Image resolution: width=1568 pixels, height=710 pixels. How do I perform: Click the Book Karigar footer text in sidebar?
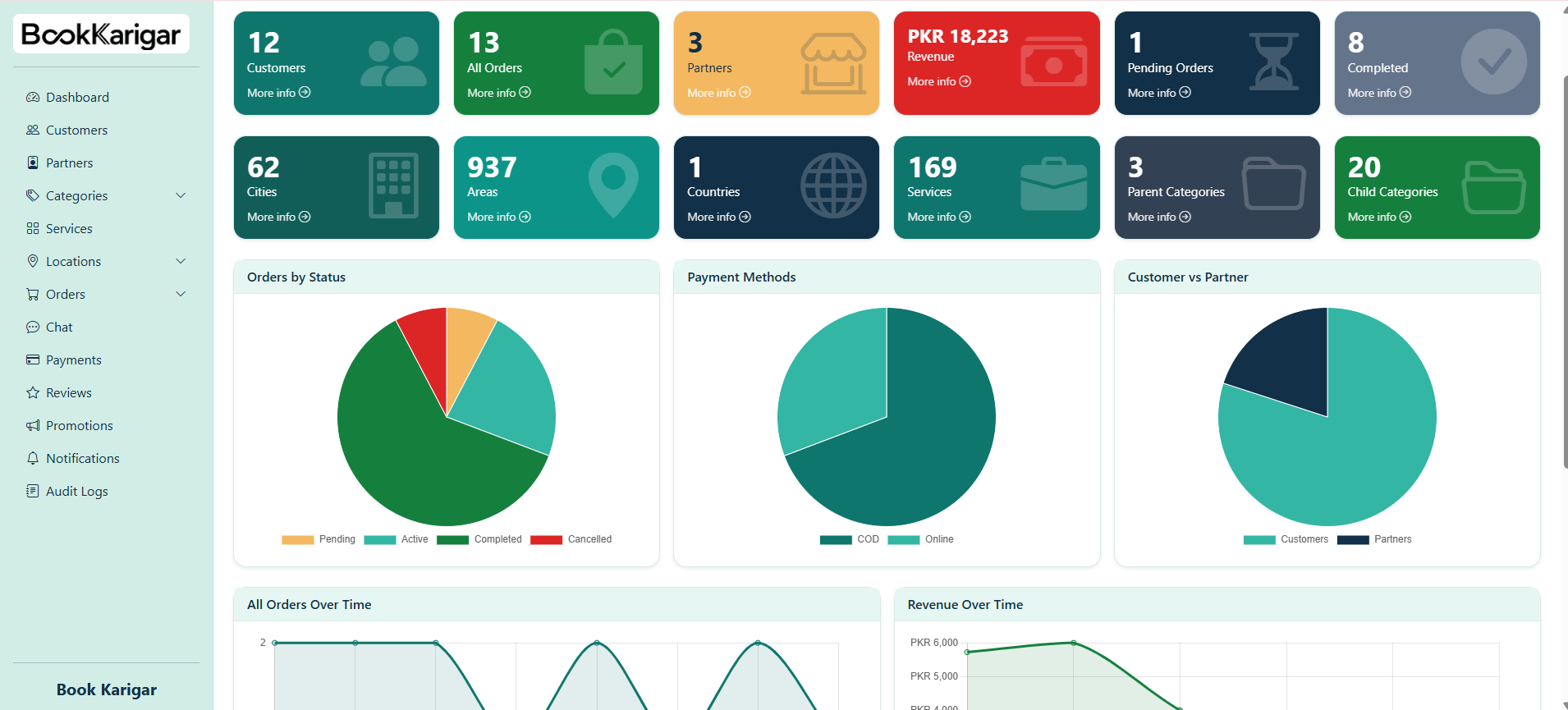coord(107,689)
